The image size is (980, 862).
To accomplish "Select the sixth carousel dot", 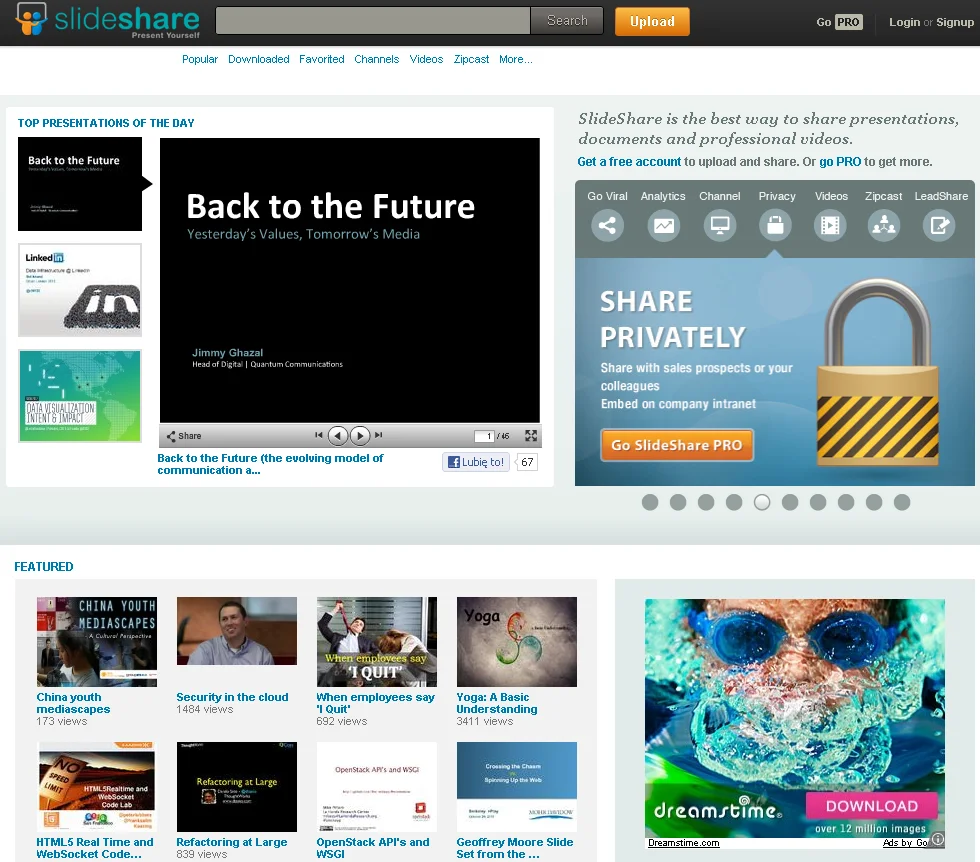I will click(x=790, y=502).
